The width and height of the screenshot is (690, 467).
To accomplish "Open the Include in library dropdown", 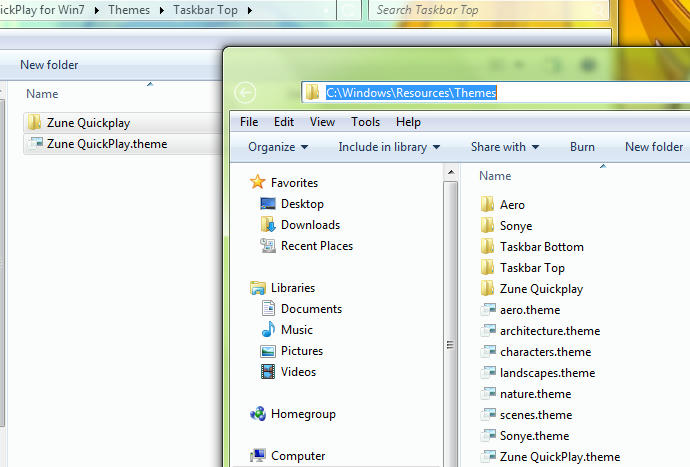I will (x=389, y=147).
